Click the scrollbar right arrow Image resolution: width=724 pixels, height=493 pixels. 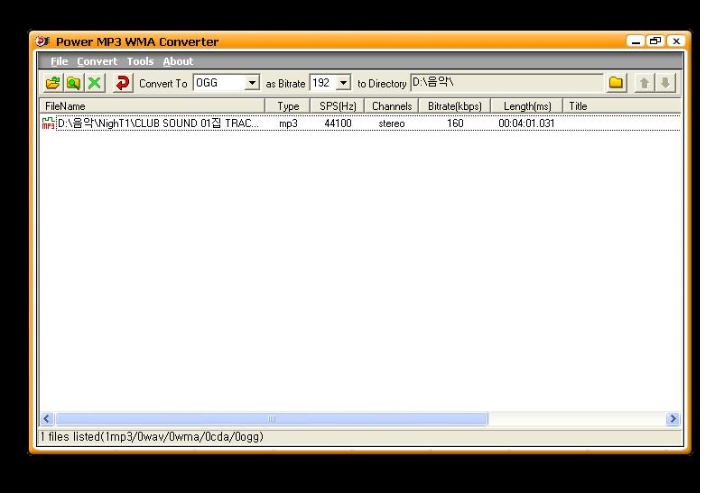673,419
